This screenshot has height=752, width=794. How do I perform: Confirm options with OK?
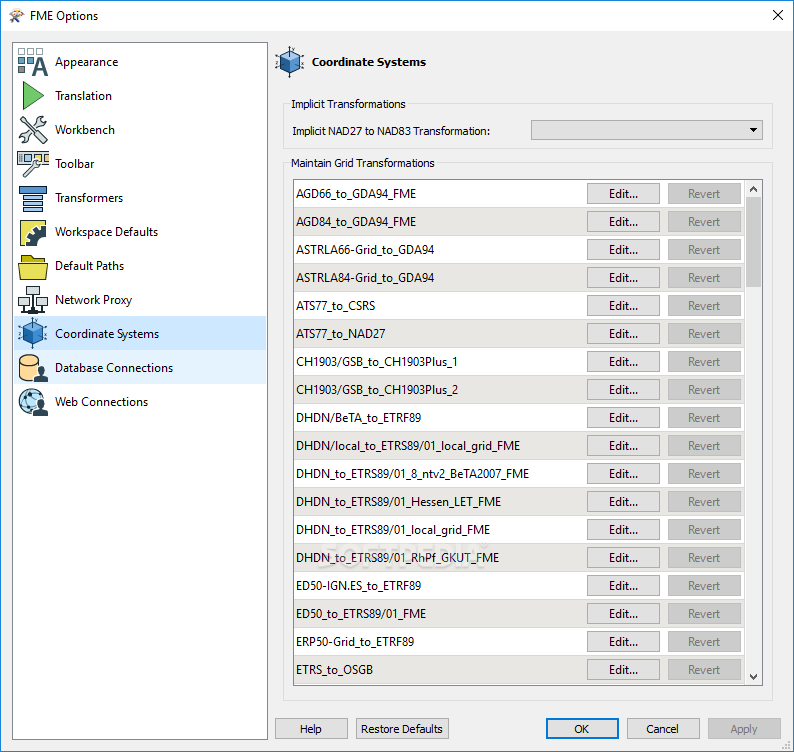[x=582, y=729]
